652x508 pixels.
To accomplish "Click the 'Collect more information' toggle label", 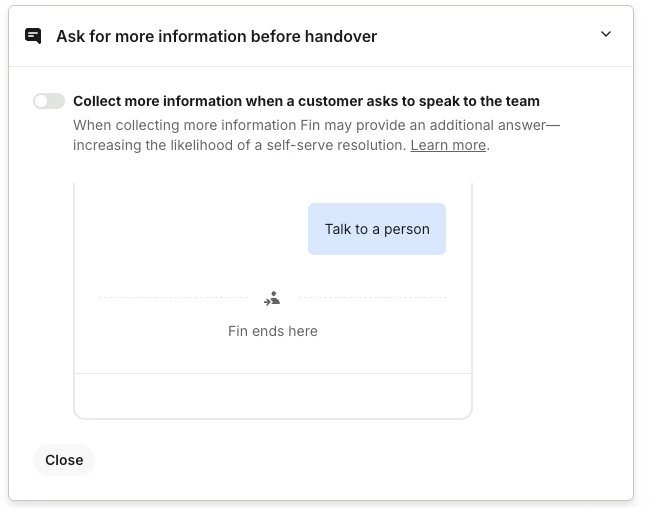I will click(x=306, y=101).
